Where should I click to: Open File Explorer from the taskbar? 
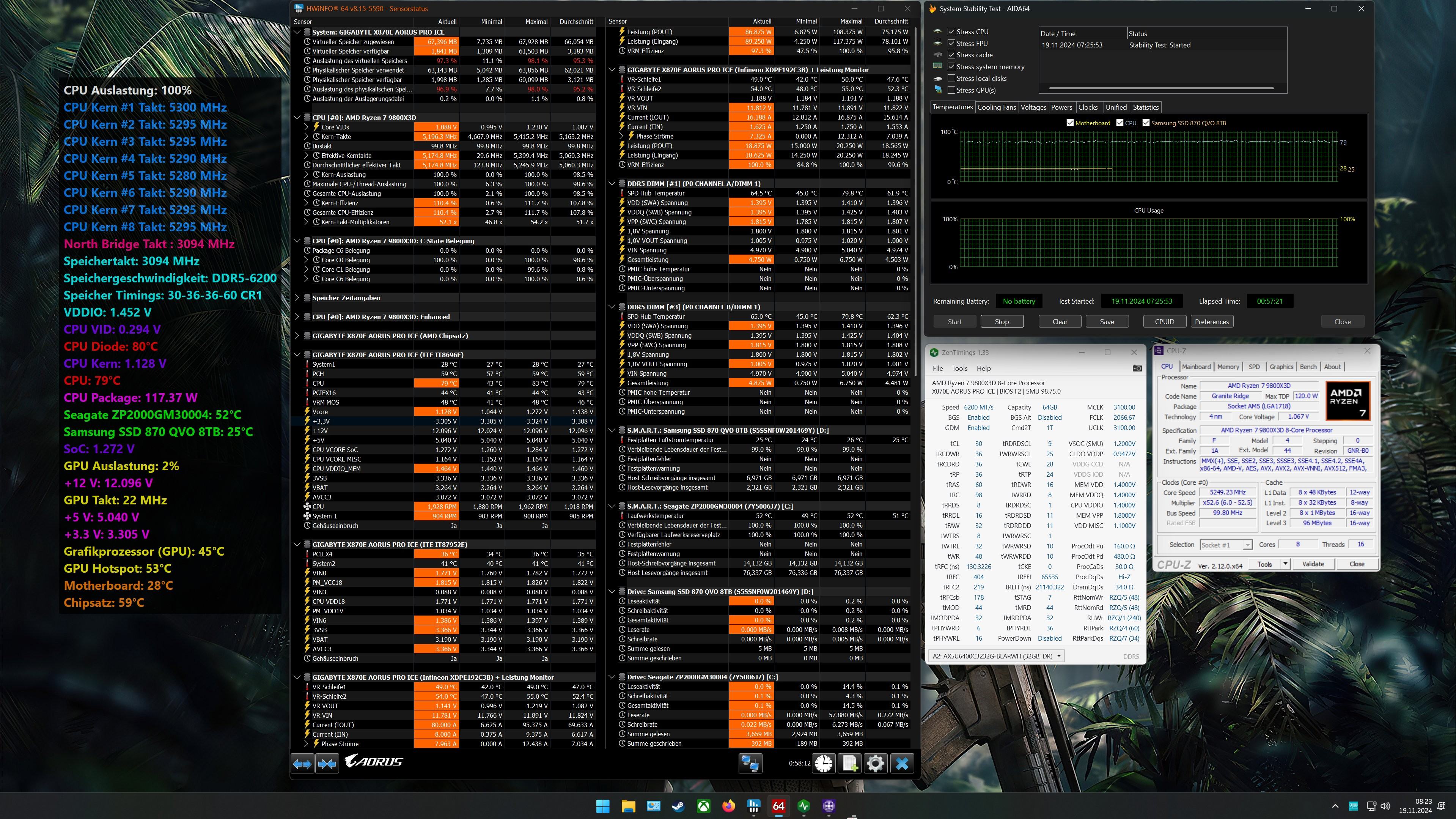coord(628,806)
